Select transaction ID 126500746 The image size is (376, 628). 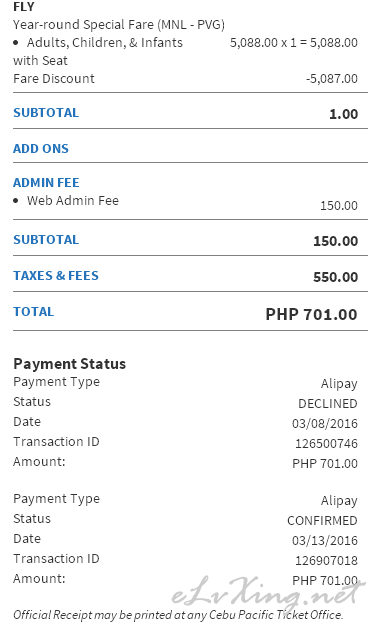coord(326,443)
